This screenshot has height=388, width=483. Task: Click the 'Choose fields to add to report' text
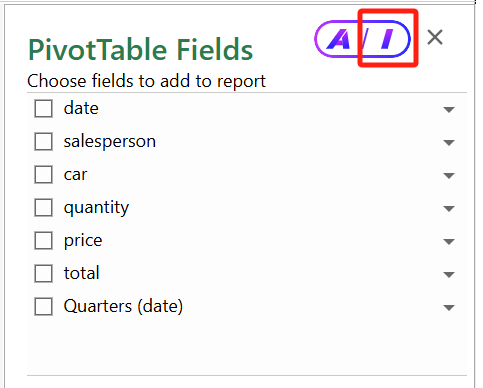click(146, 81)
